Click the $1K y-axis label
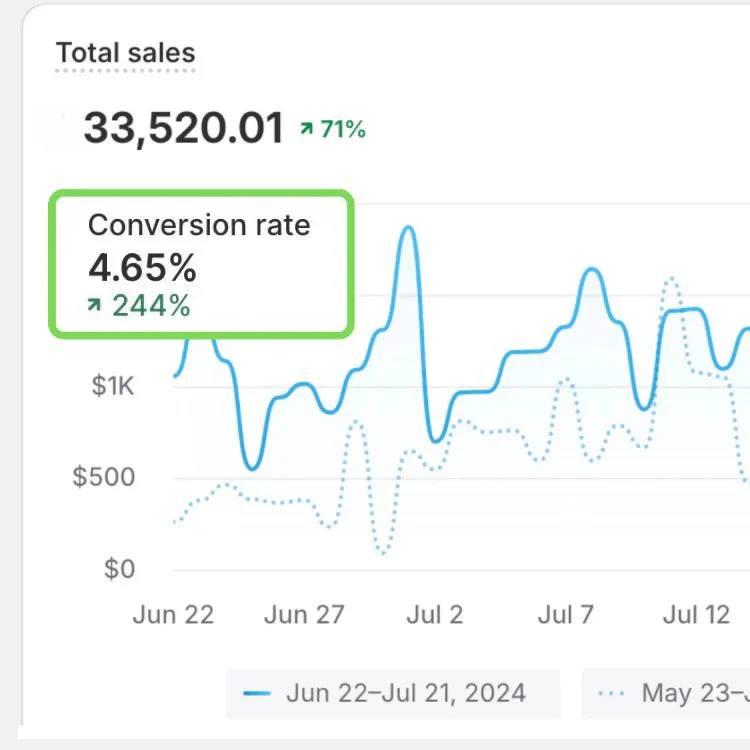Viewport: 750px width, 750px height. click(x=112, y=385)
